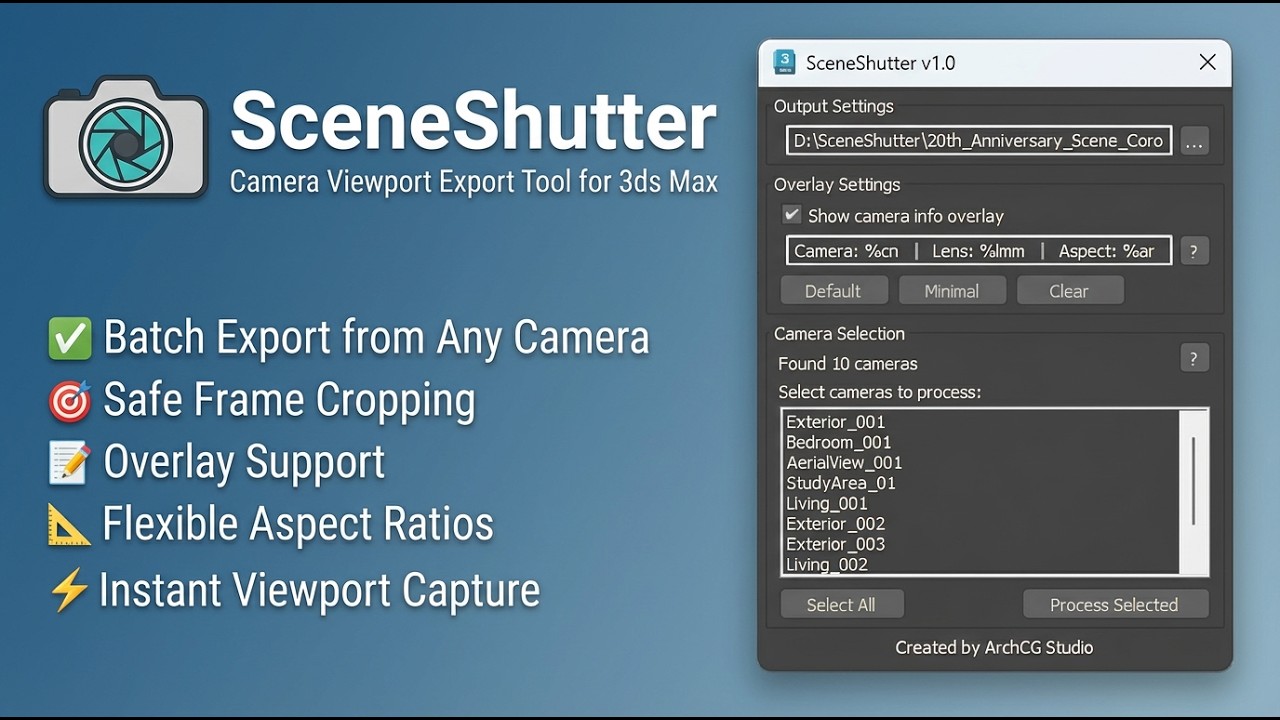Apply the Minimal overlay preset
The image size is (1280, 720).
tap(951, 291)
